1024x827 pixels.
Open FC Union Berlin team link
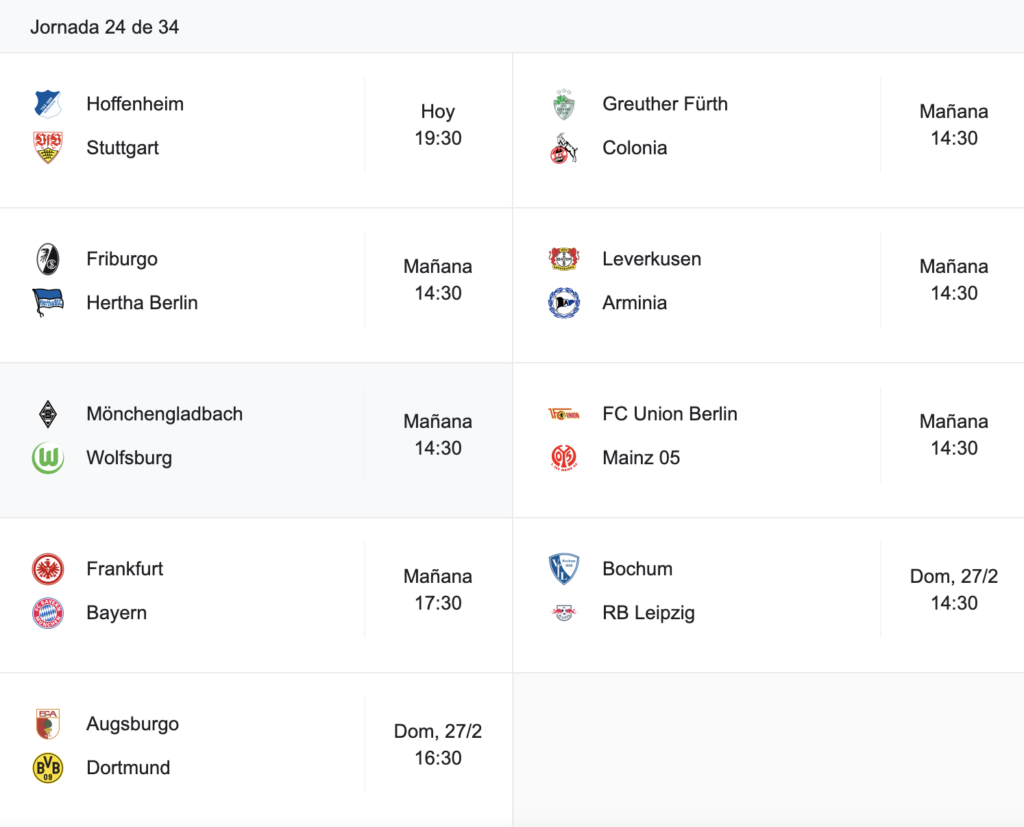(670, 414)
